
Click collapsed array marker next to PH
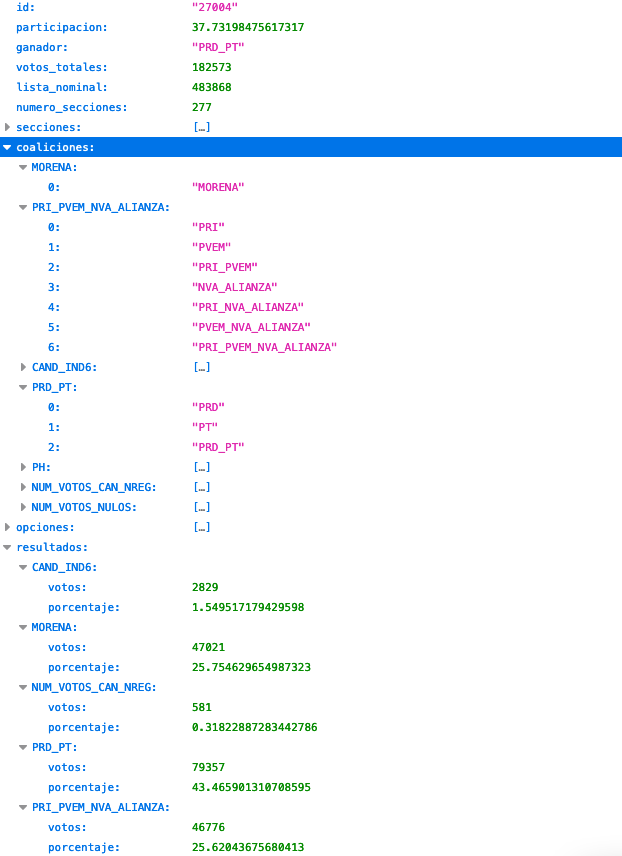point(202,467)
